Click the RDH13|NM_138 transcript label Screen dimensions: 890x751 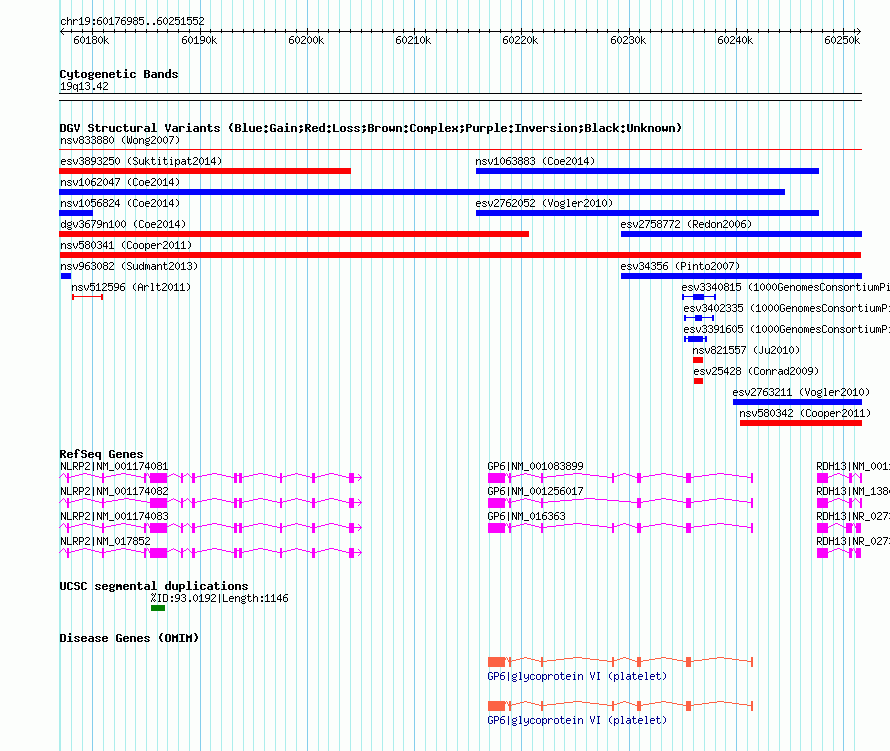pyautogui.click(x=853, y=491)
